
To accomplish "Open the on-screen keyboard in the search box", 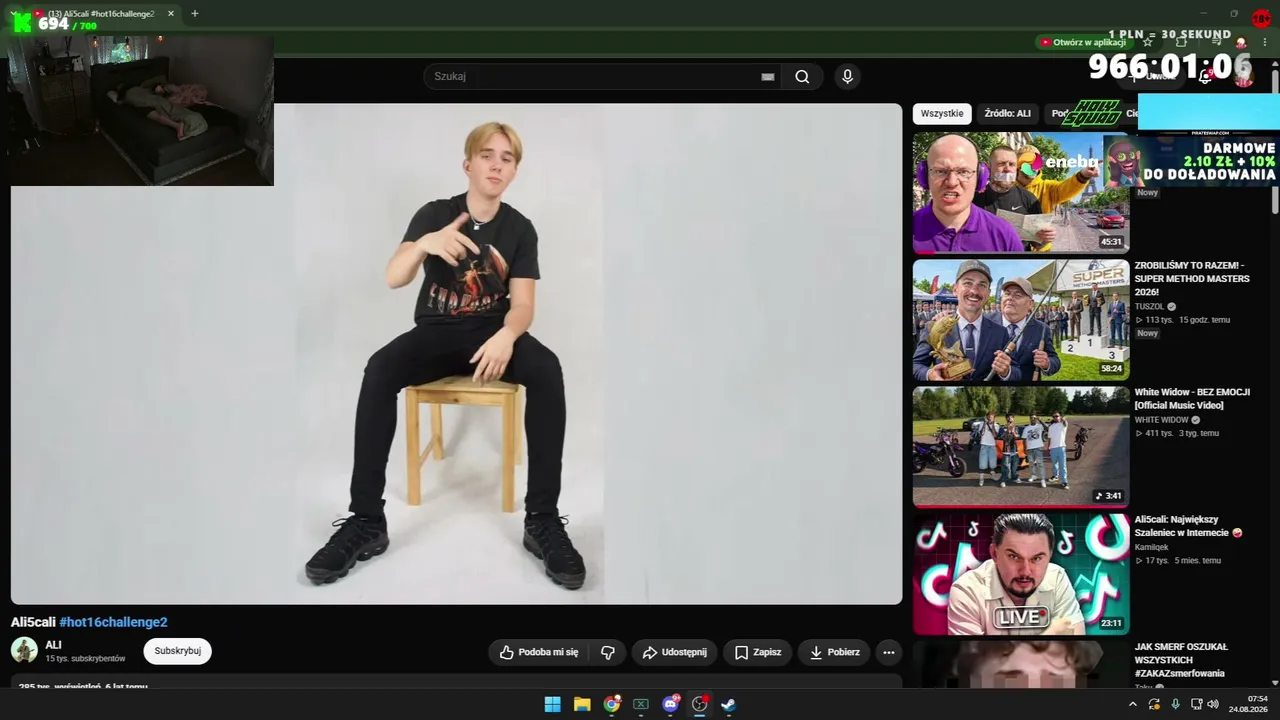I will (767, 77).
